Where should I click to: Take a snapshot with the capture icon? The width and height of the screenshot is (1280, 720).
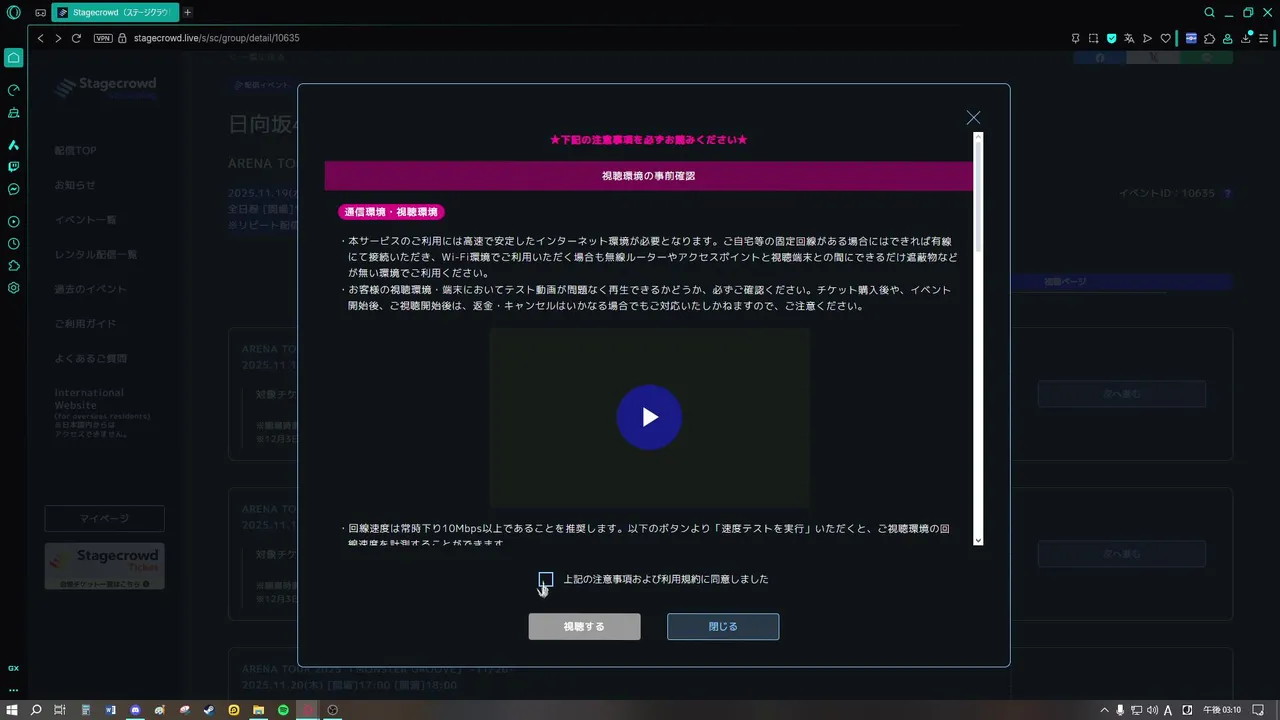[x=1093, y=38]
